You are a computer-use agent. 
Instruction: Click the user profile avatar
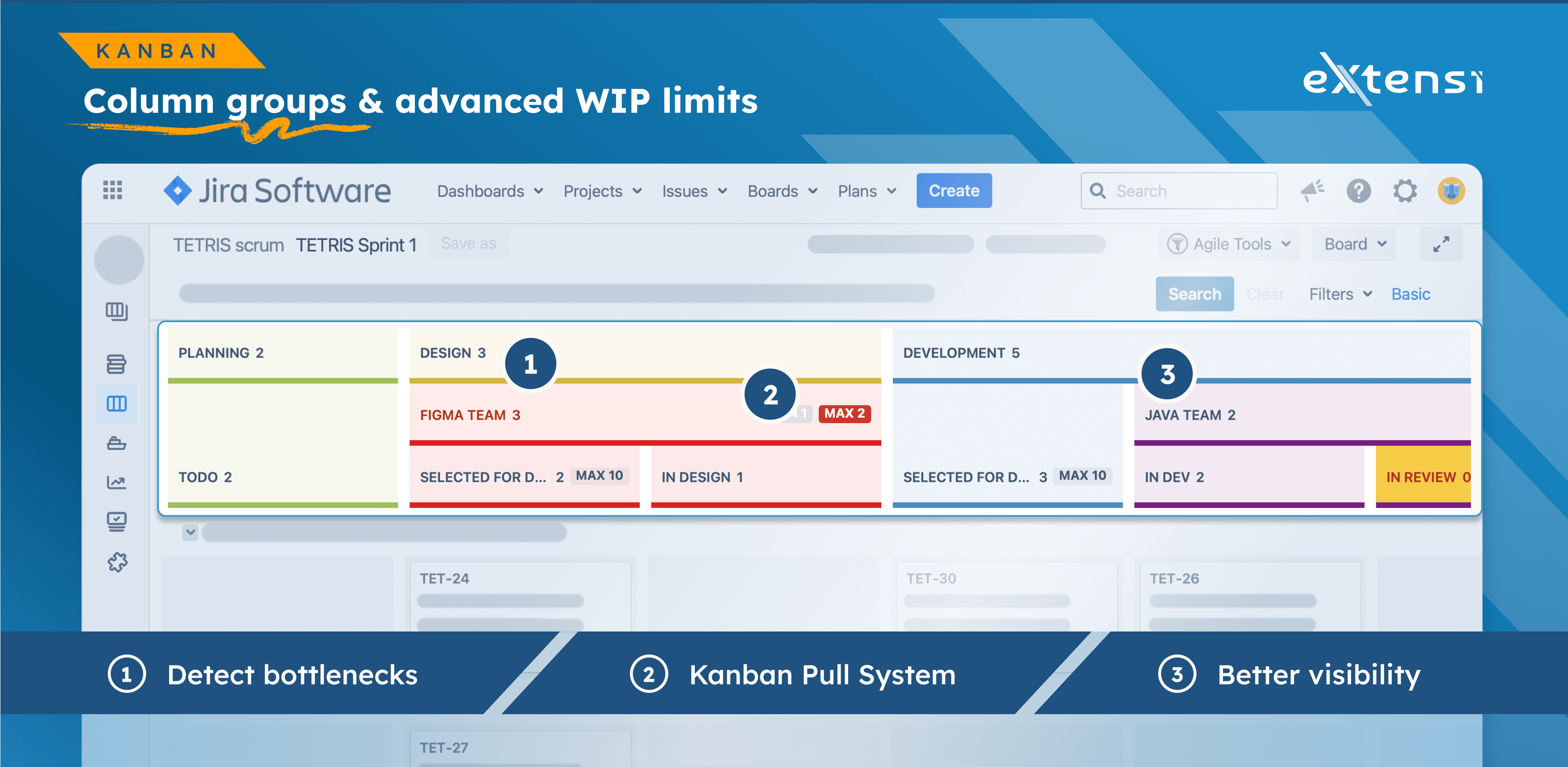click(1451, 191)
